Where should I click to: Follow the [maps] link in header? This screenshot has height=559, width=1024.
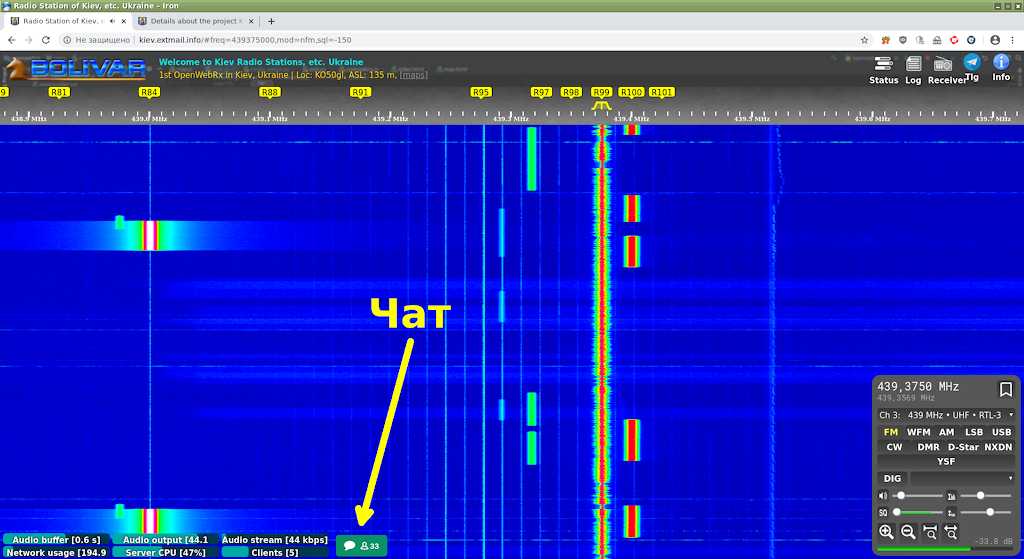[x=414, y=75]
